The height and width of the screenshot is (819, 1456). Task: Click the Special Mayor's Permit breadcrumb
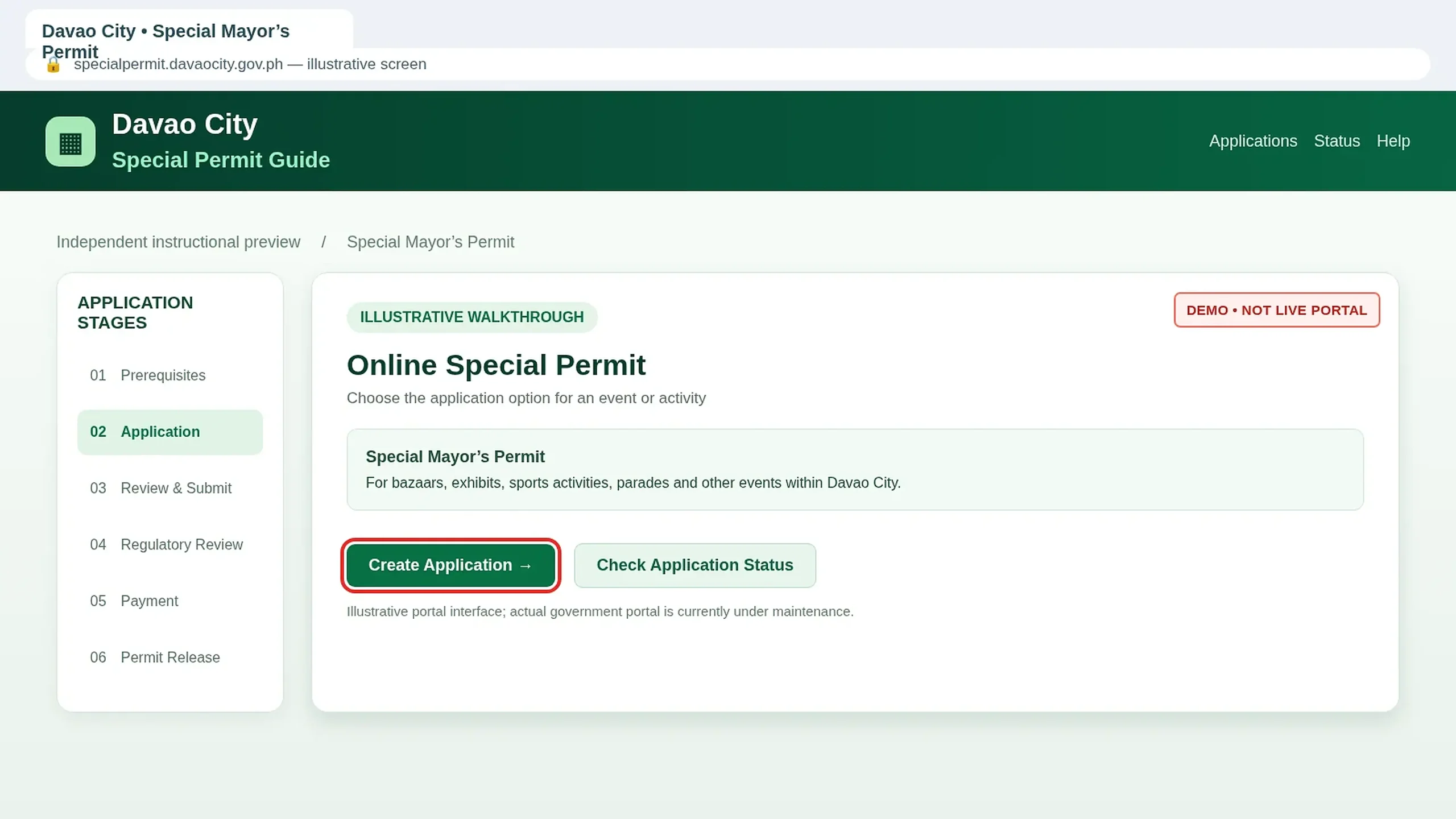(x=431, y=242)
